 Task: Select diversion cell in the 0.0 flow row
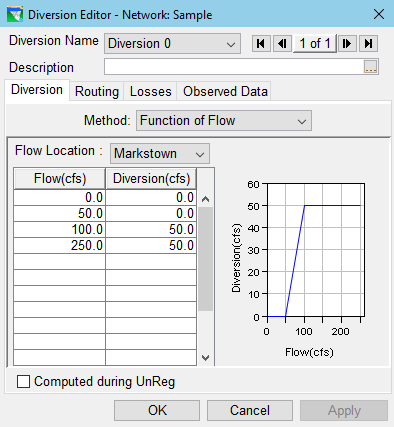[x=151, y=197]
